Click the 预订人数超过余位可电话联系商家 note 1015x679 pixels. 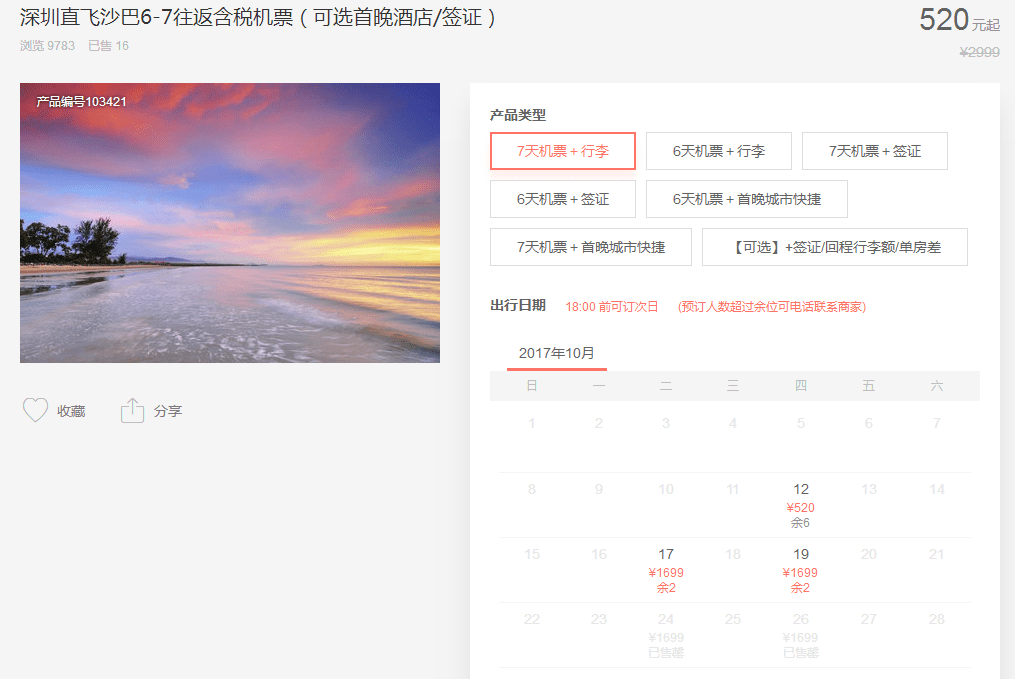coord(772,307)
